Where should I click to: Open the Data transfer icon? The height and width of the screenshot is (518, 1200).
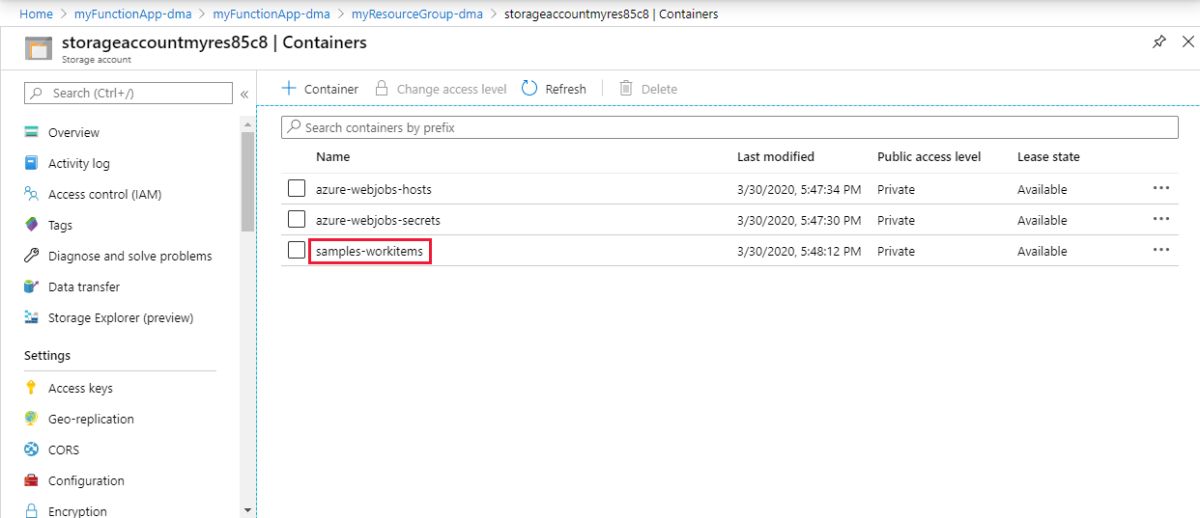[x=31, y=287]
